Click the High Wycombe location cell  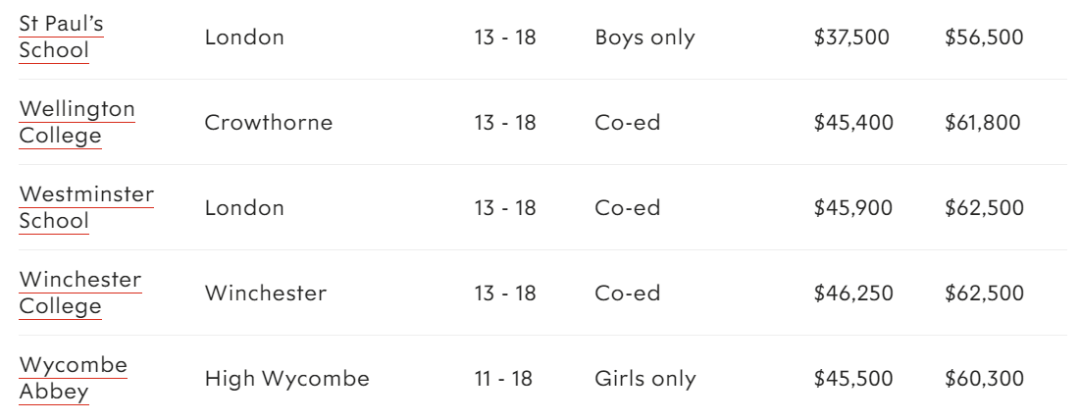tap(287, 379)
